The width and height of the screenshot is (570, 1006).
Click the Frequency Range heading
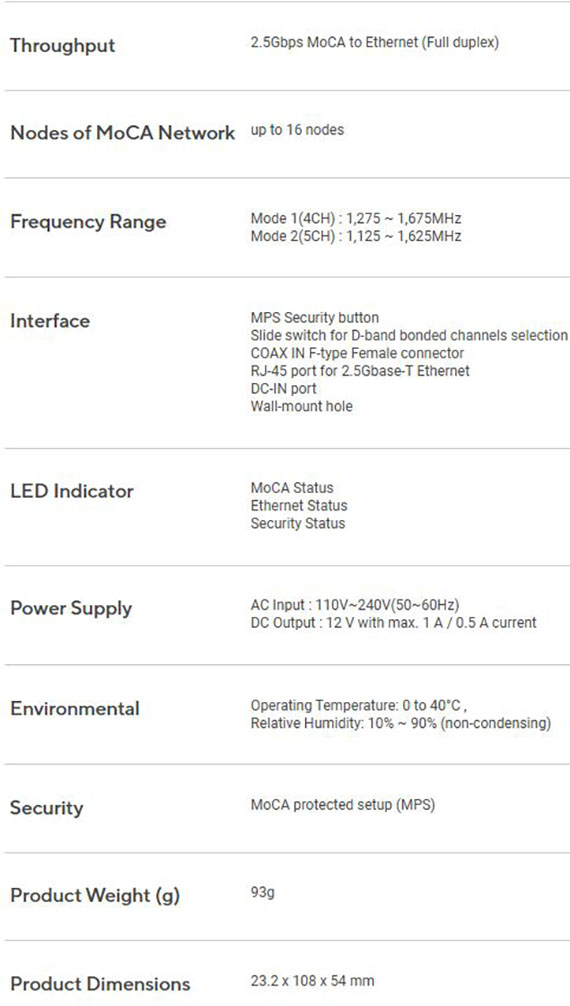88,222
